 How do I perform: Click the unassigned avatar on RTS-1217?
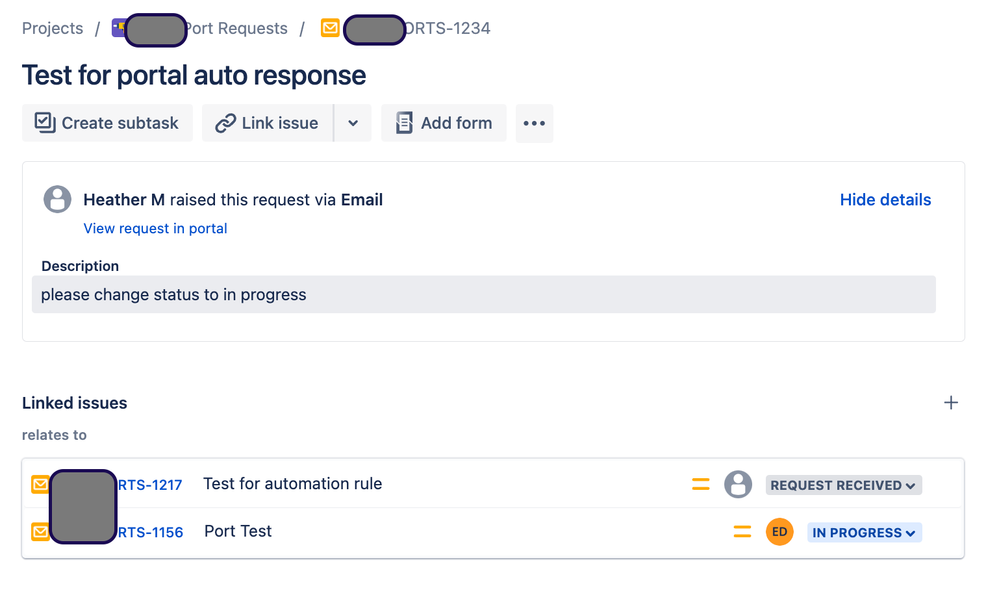[x=738, y=484]
